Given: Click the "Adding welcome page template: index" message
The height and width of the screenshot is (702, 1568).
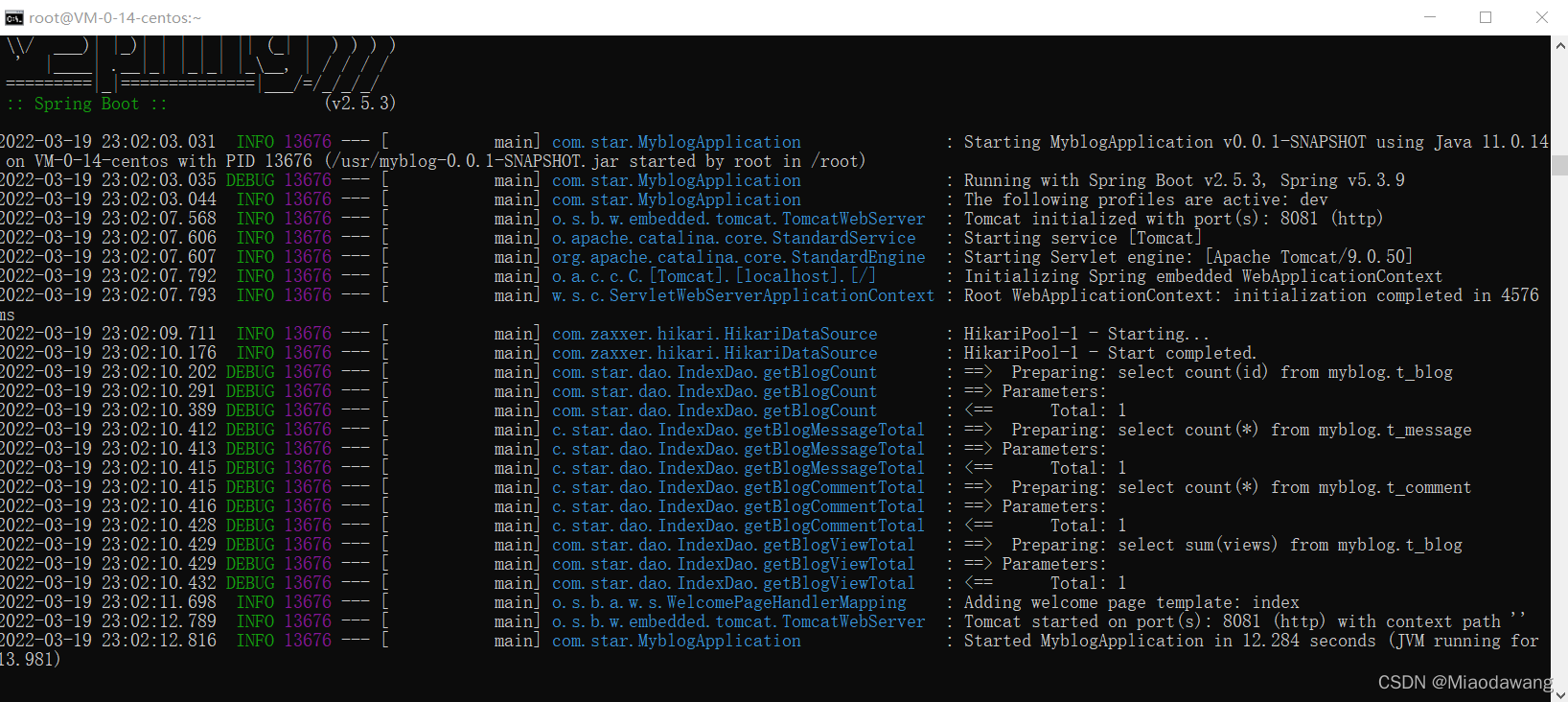Looking at the screenshot, I should point(1131,602).
